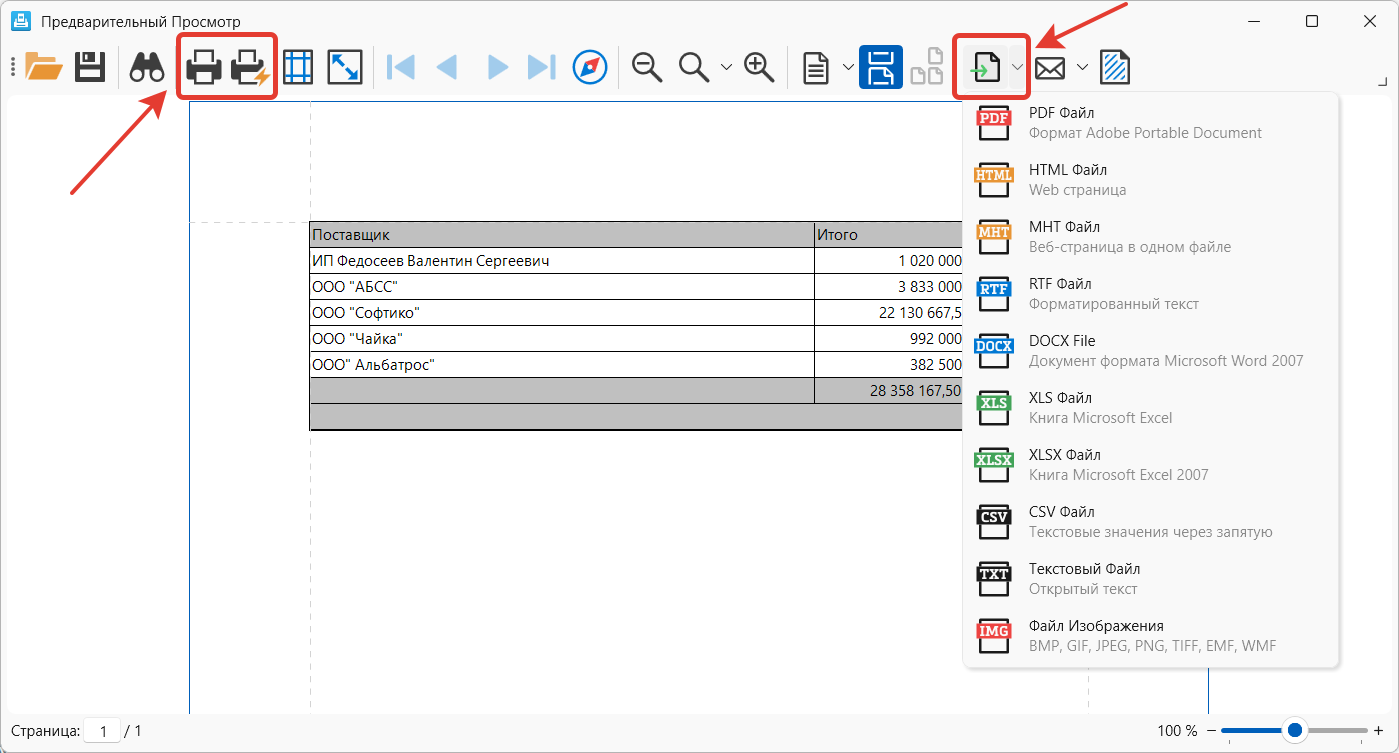Export as Файл Изображения
This screenshot has height=753, width=1399.
(x=1150, y=635)
